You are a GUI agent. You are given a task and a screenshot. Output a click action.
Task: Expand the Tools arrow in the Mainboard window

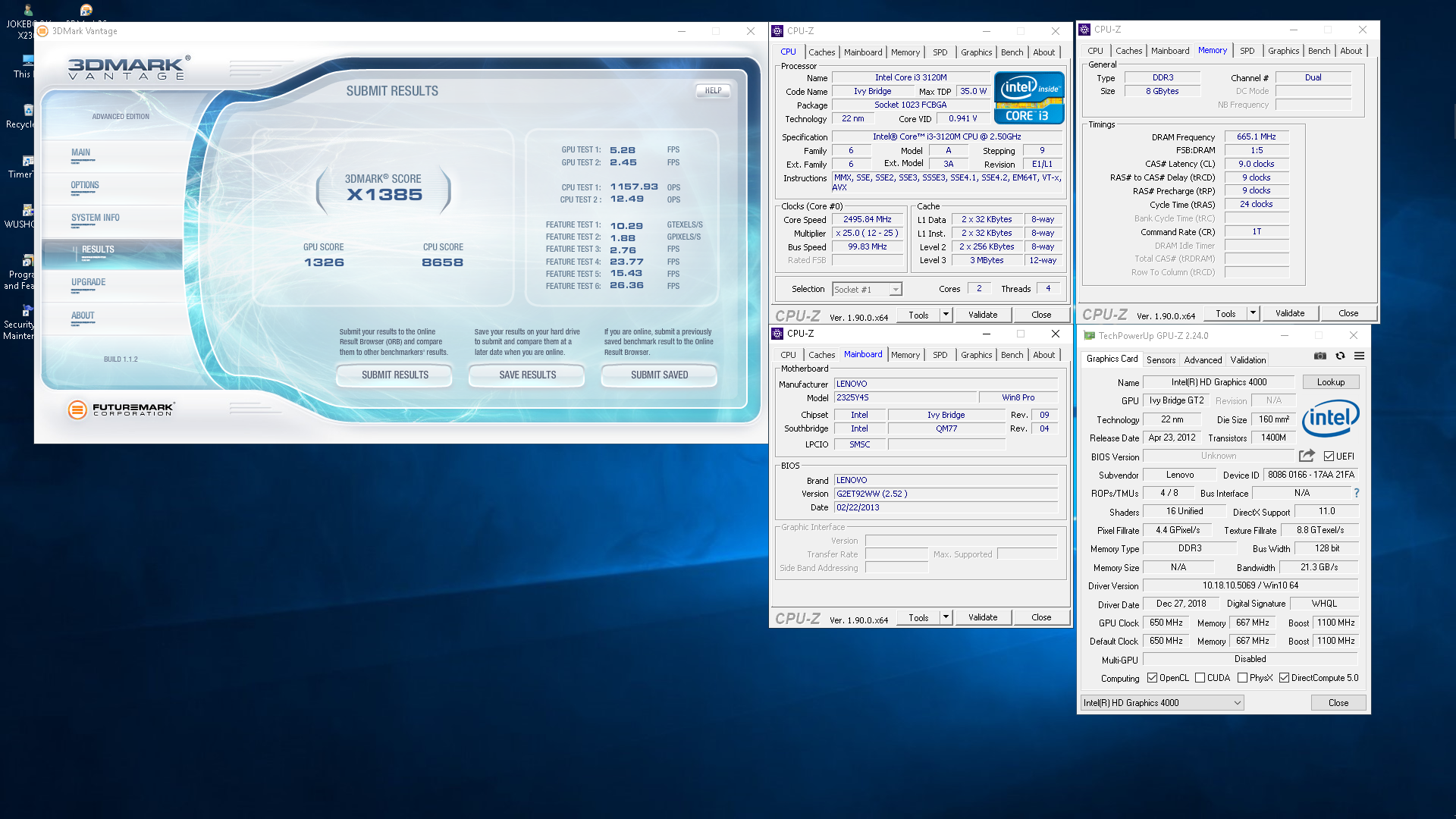click(946, 617)
